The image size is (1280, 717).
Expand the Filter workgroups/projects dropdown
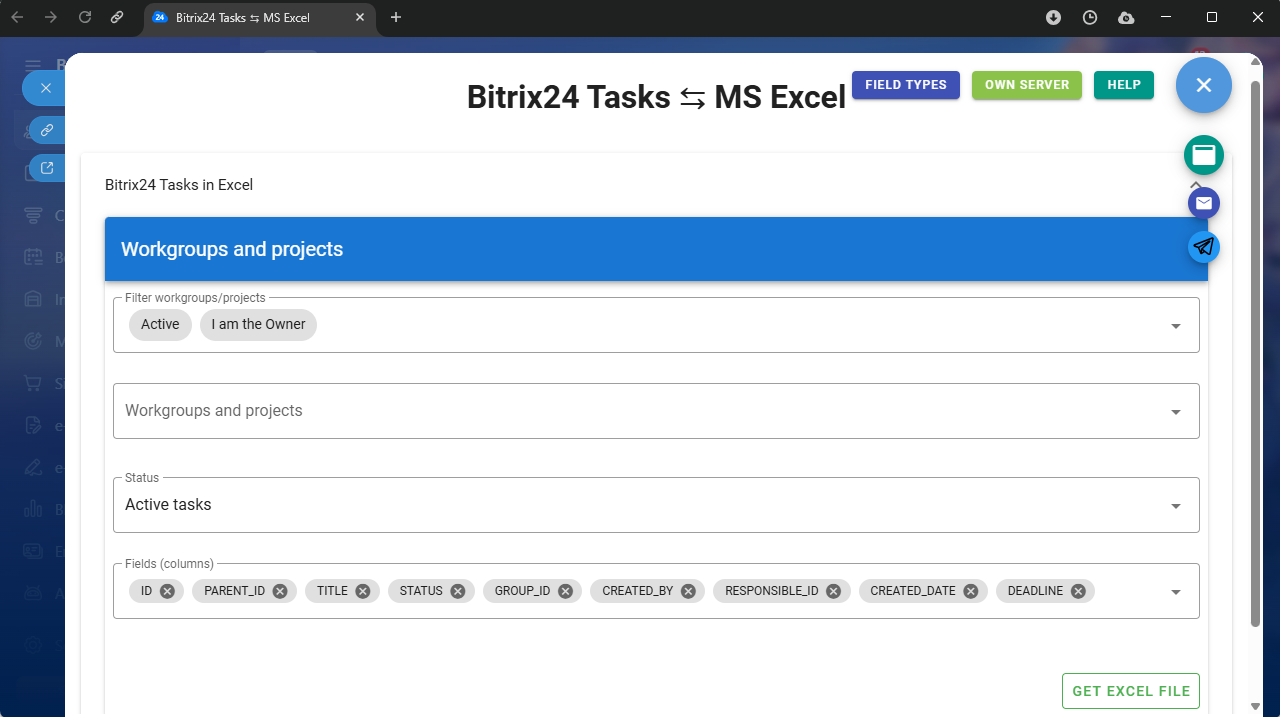[x=1176, y=326]
